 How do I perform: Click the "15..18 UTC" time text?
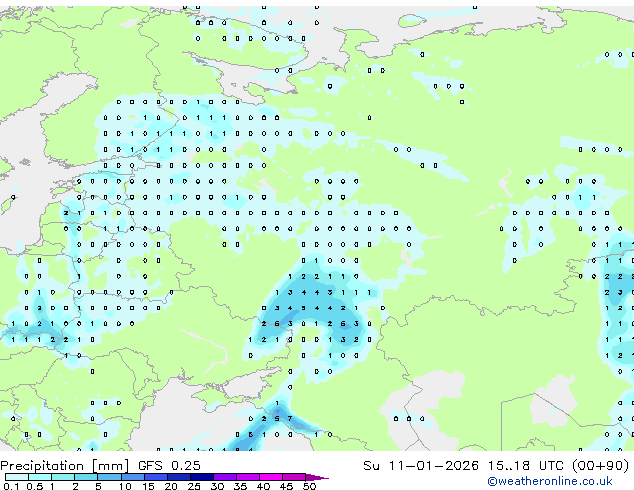click(526, 465)
